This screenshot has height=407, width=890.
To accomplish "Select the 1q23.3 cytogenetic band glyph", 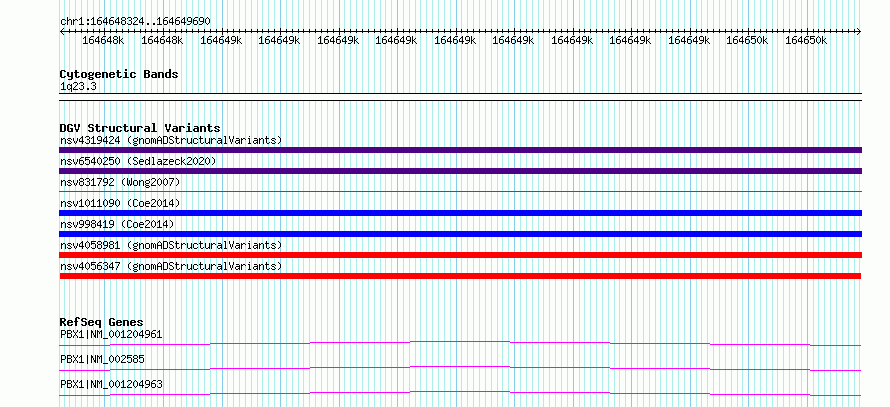I will coord(460,97).
